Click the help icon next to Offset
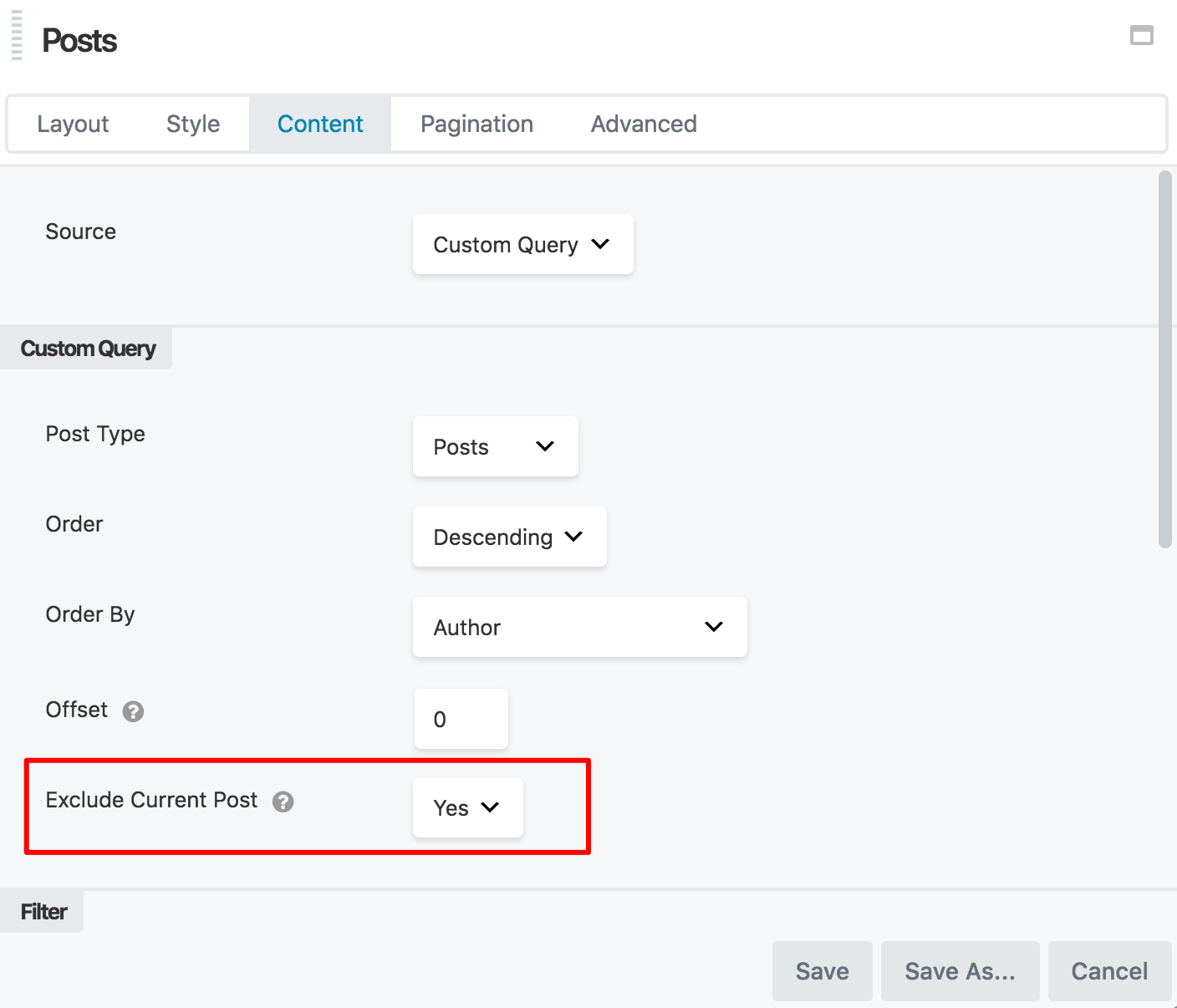The height and width of the screenshot is (1008, 1177). (133, 711)
